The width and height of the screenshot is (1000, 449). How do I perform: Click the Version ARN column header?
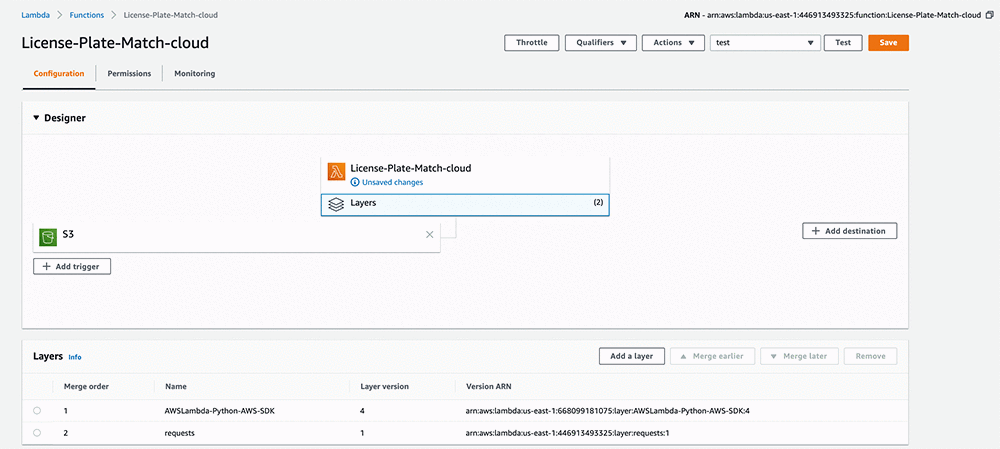pos(489,386)
